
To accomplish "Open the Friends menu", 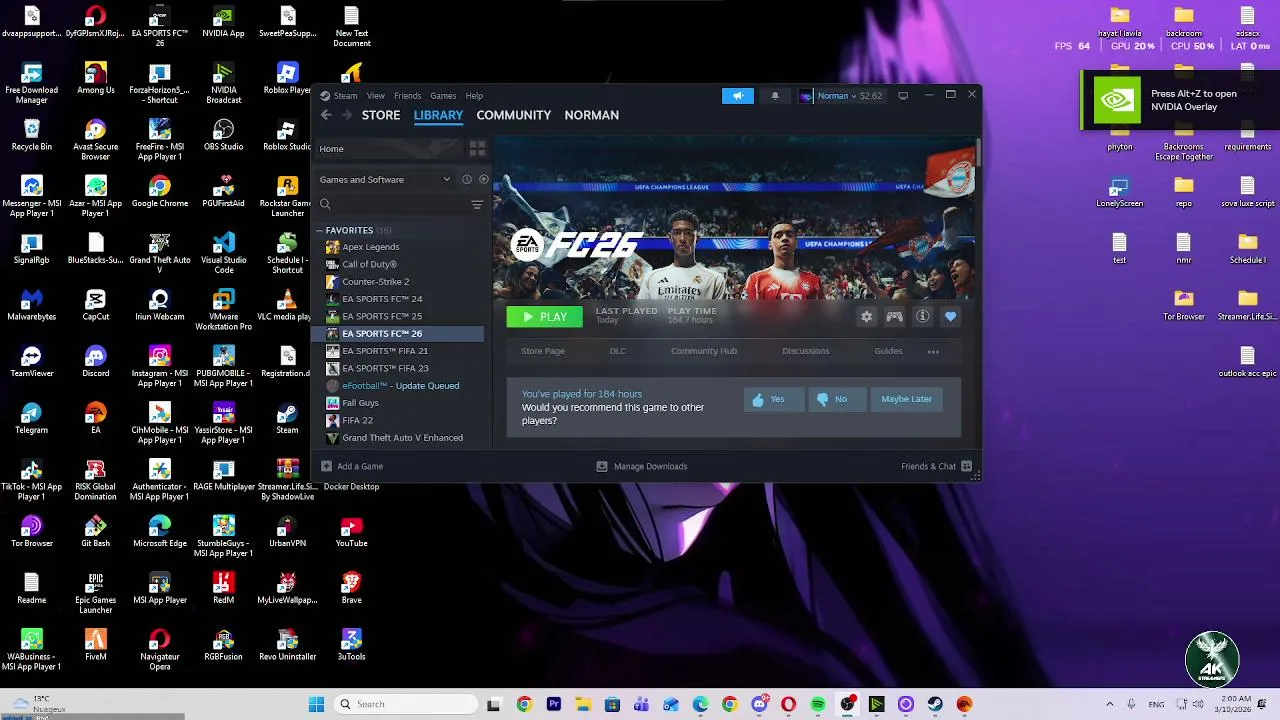I will click(407, 96).
